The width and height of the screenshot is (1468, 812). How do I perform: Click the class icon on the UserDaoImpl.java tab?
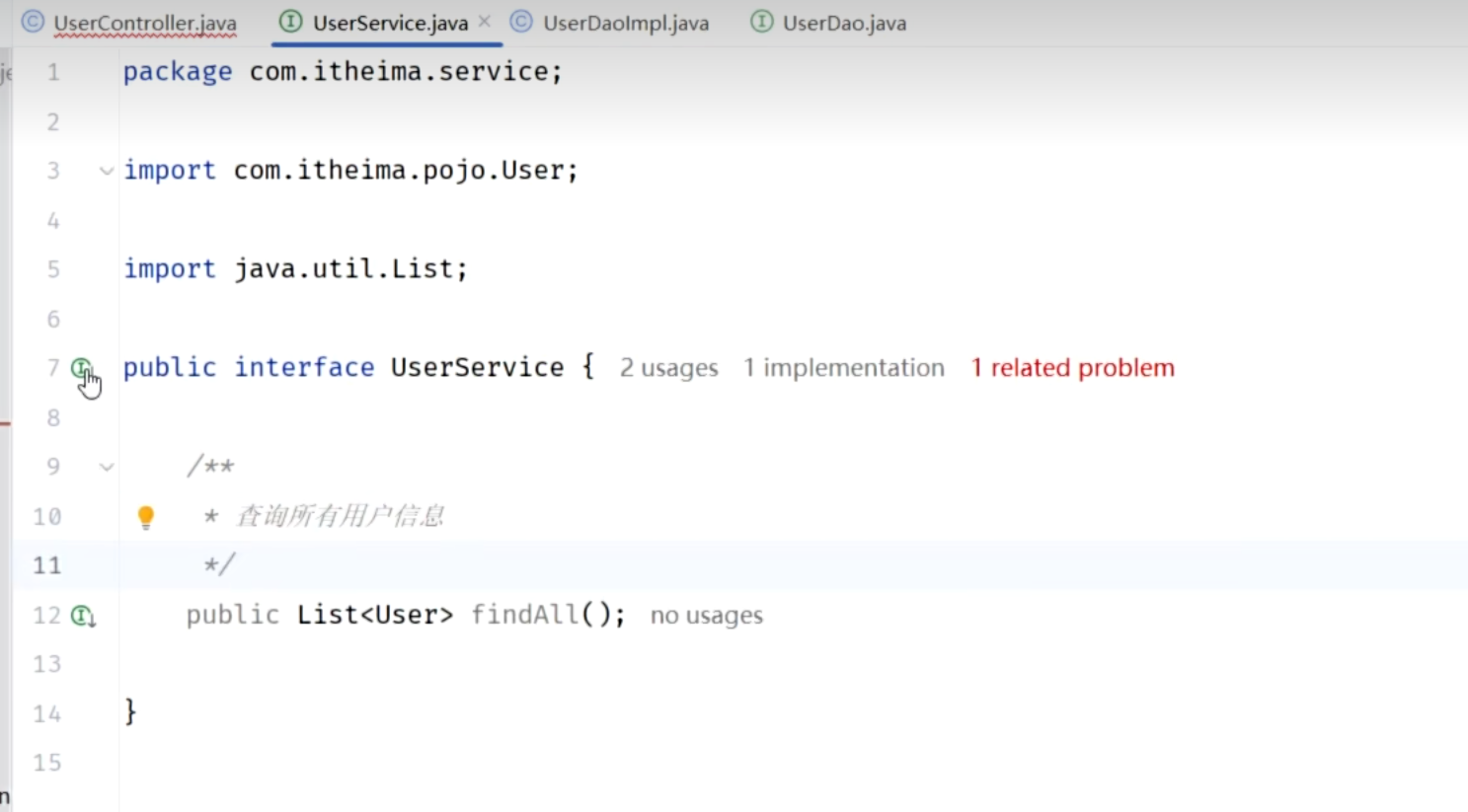pos(521,22)
